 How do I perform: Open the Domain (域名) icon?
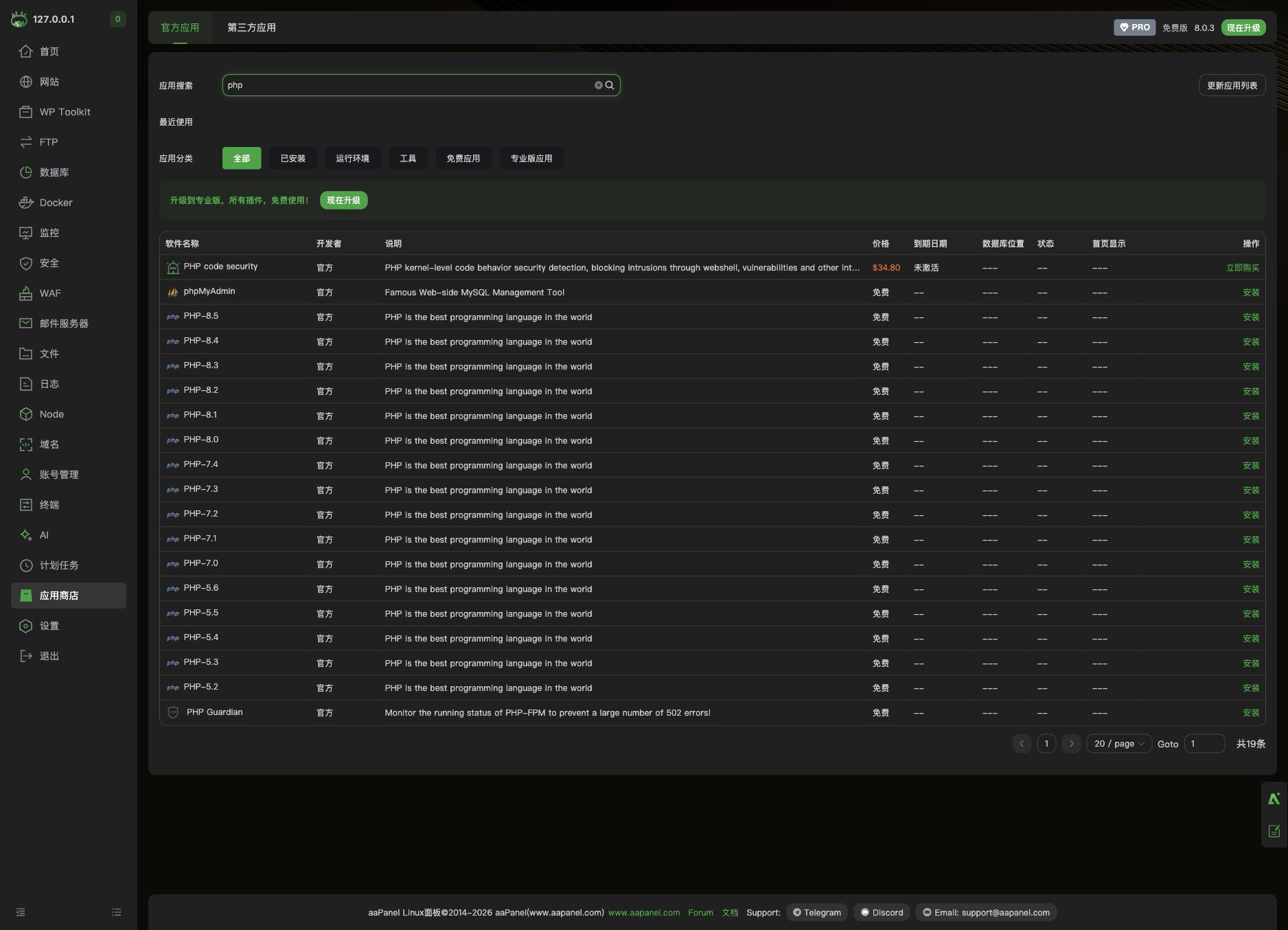coord(26,444)
